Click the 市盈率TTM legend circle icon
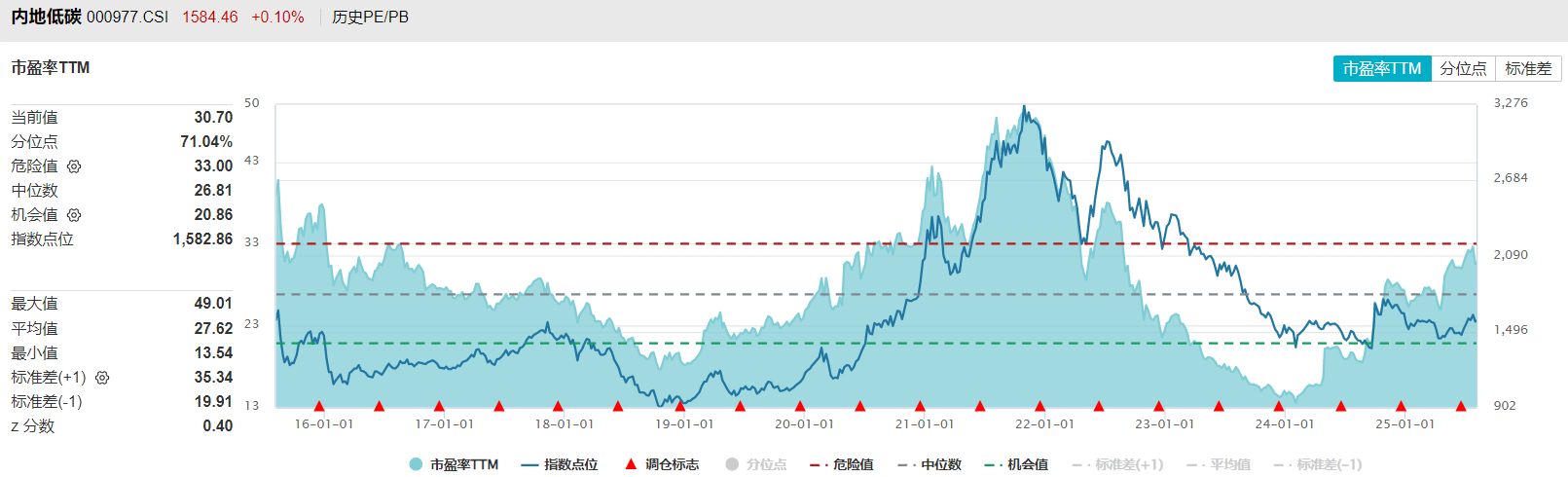 (x=416, y=464)
